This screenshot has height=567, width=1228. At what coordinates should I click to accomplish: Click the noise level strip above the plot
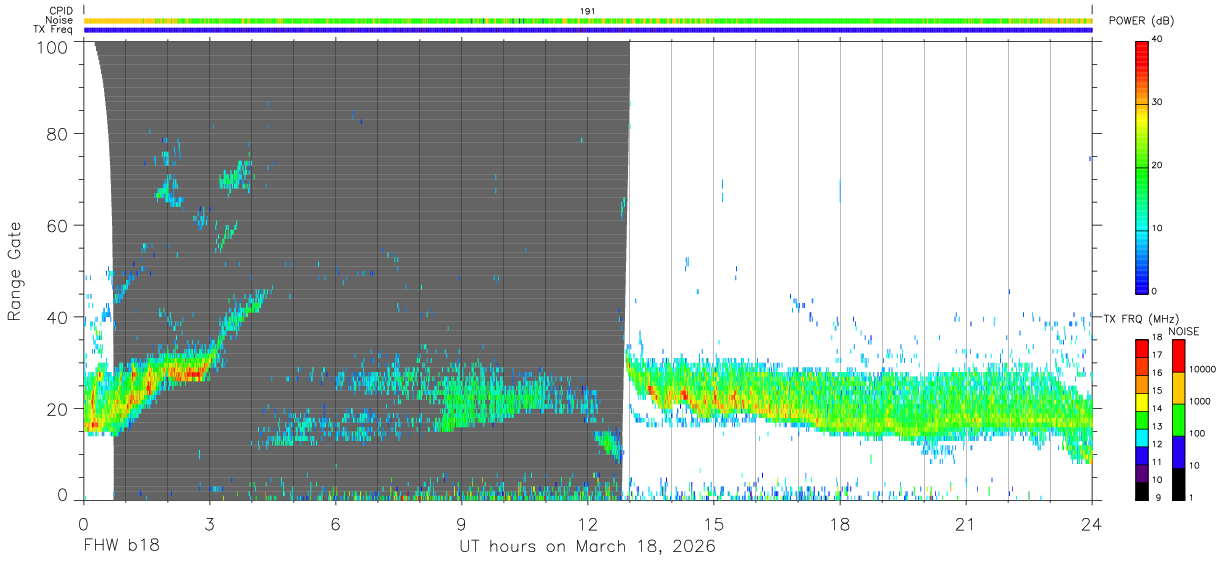coord(588,20)
